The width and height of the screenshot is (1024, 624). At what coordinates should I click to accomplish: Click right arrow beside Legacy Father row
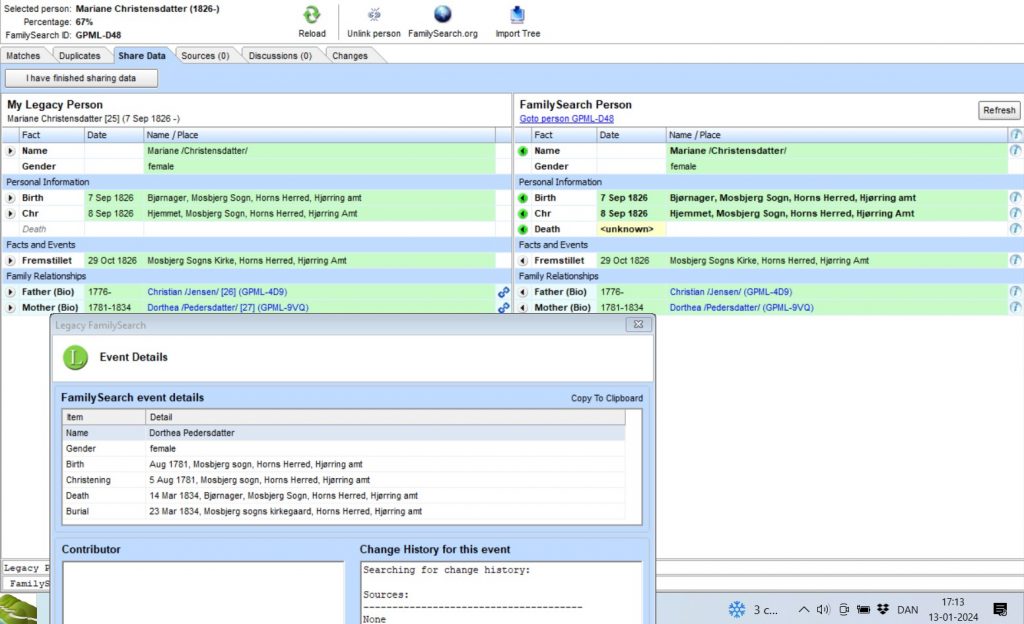(10, 292)
